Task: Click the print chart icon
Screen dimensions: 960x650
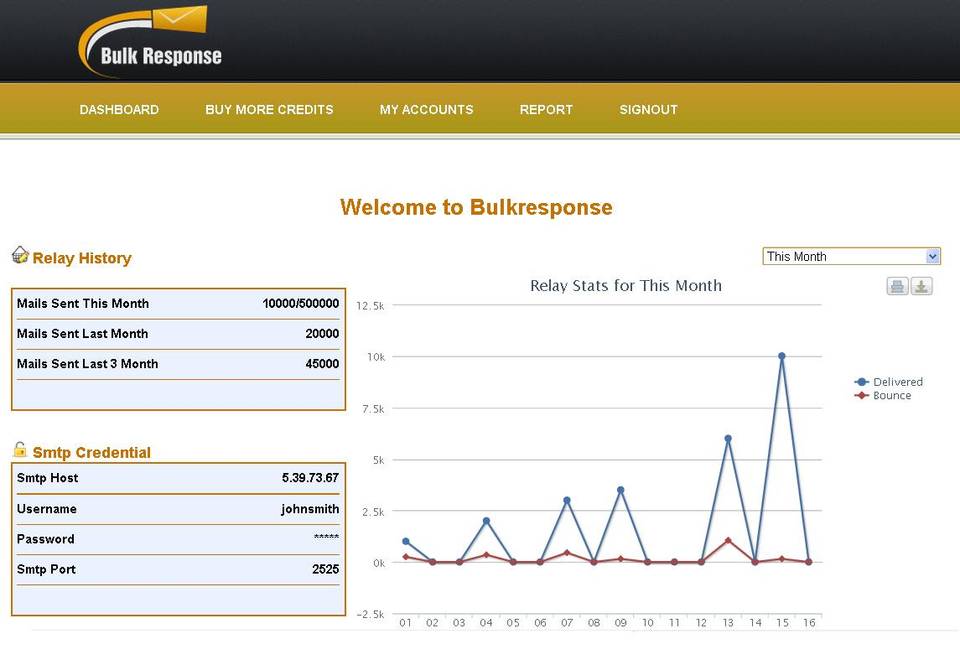Action: 897,287
